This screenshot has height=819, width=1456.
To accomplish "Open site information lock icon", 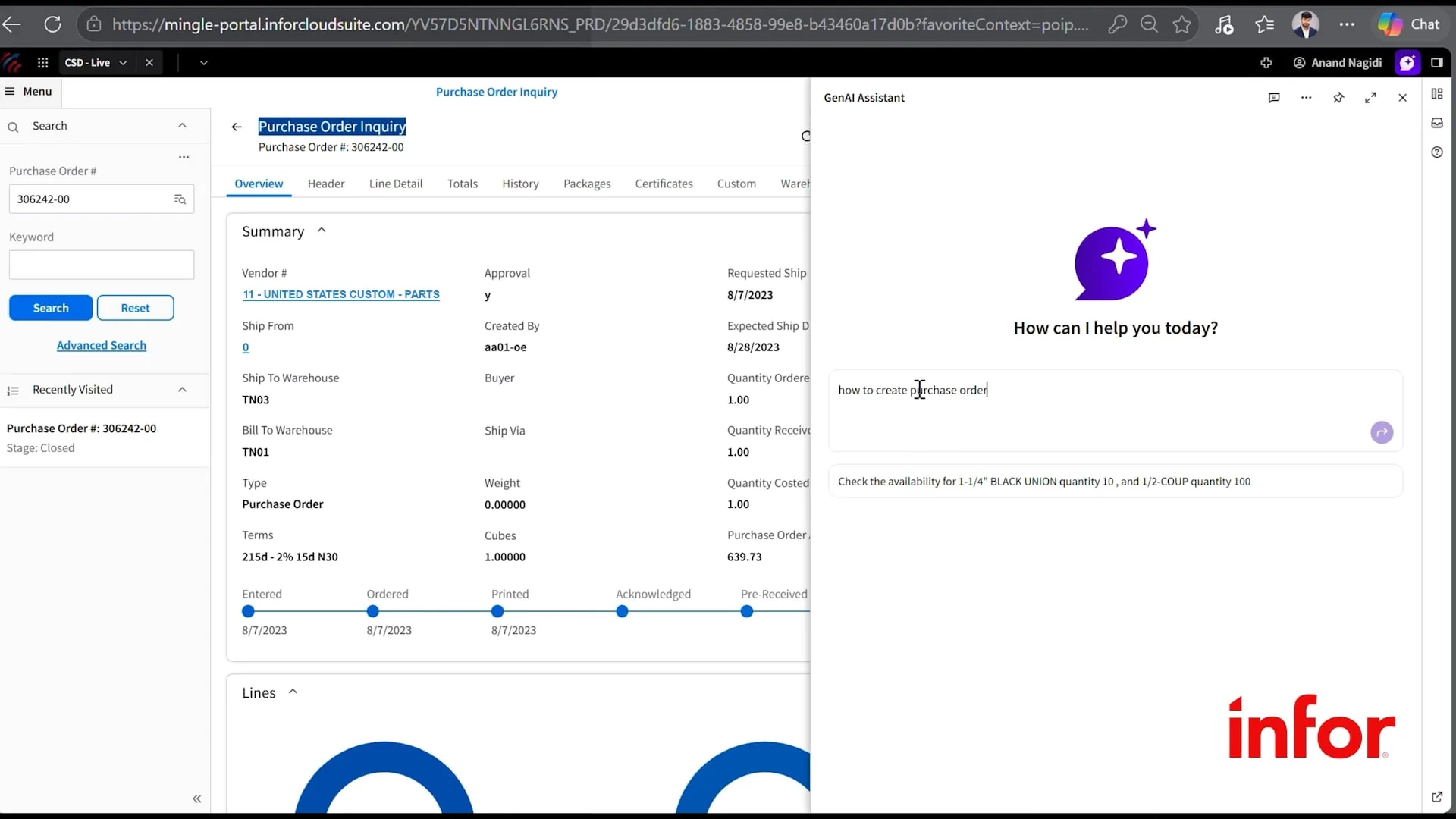I will [94, 24].
